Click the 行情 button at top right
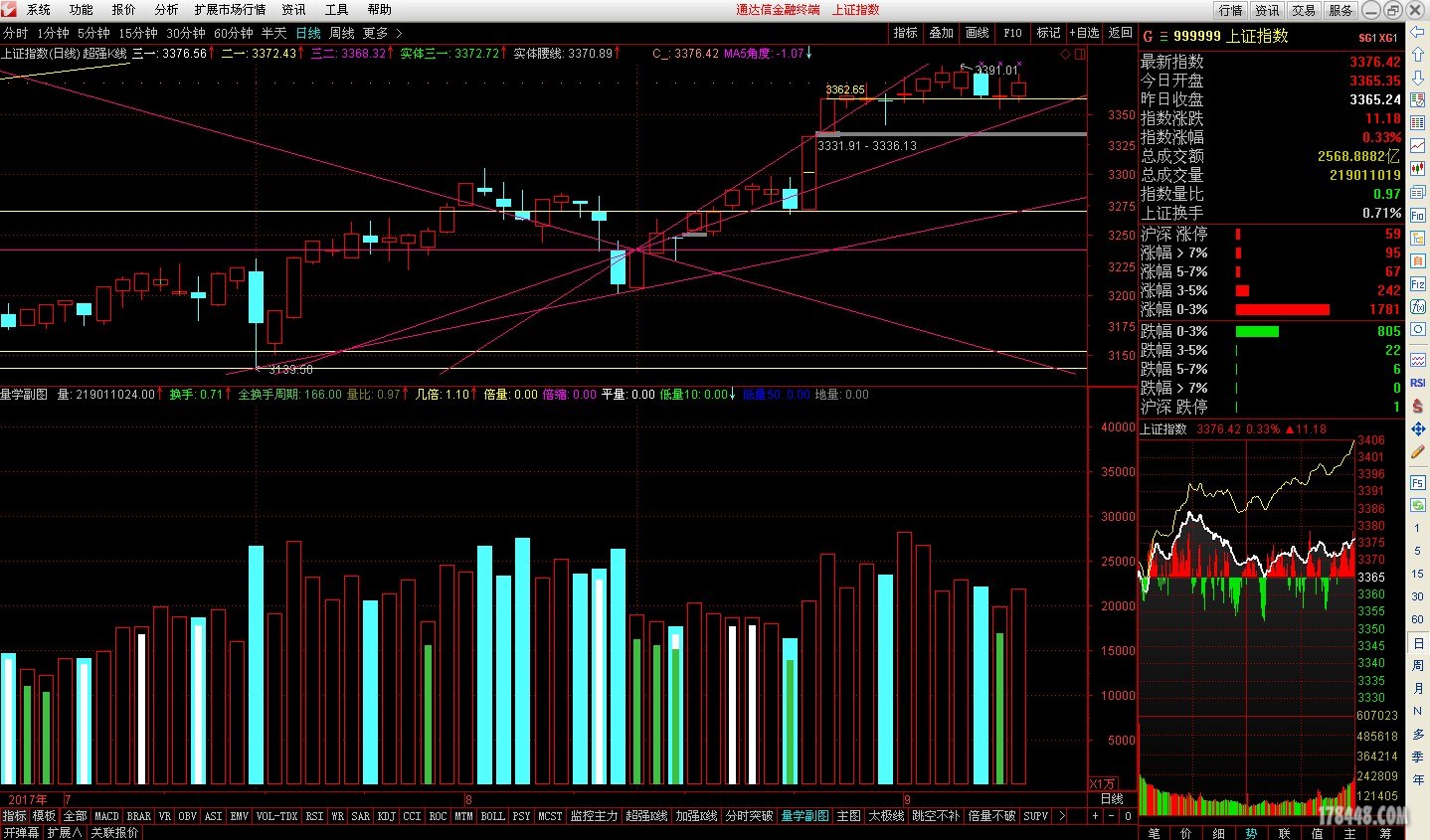This screenshot has width=1430, height=840. (x=1231, y=10)
